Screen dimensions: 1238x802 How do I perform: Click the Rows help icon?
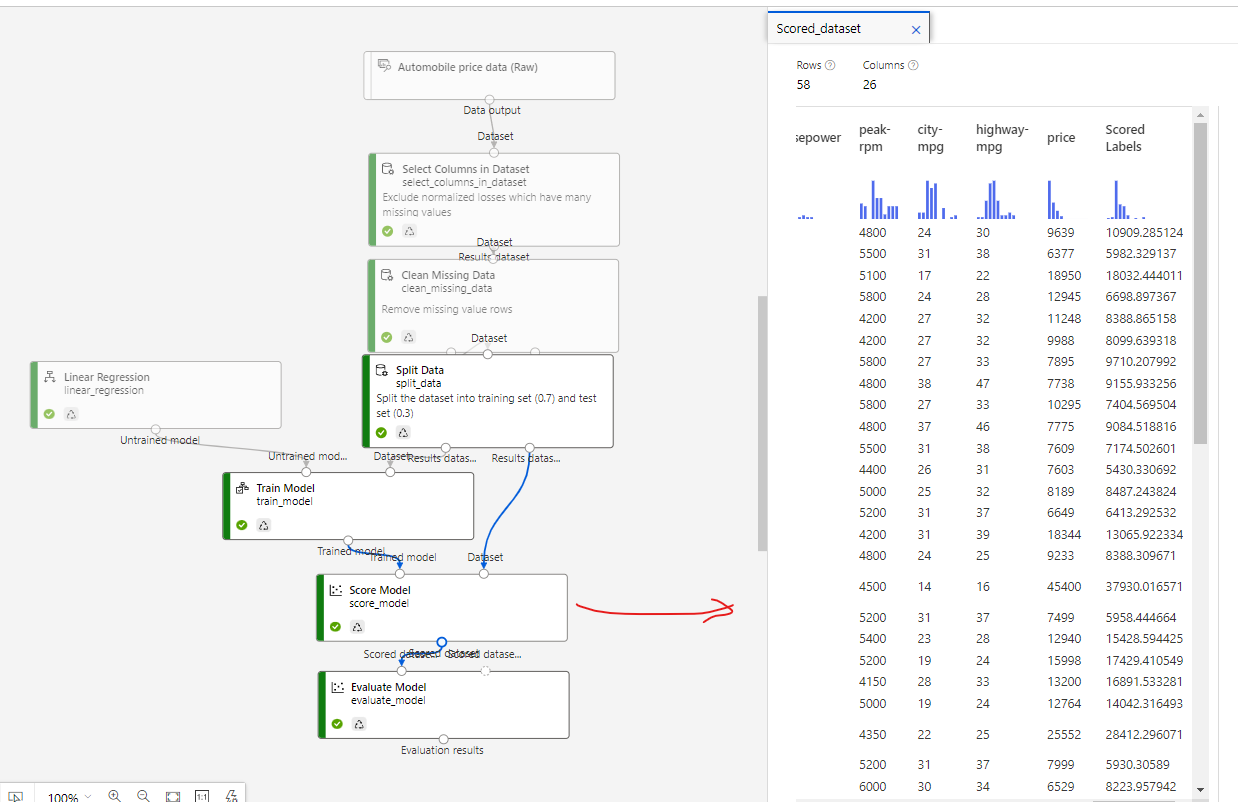click(831, 64)
